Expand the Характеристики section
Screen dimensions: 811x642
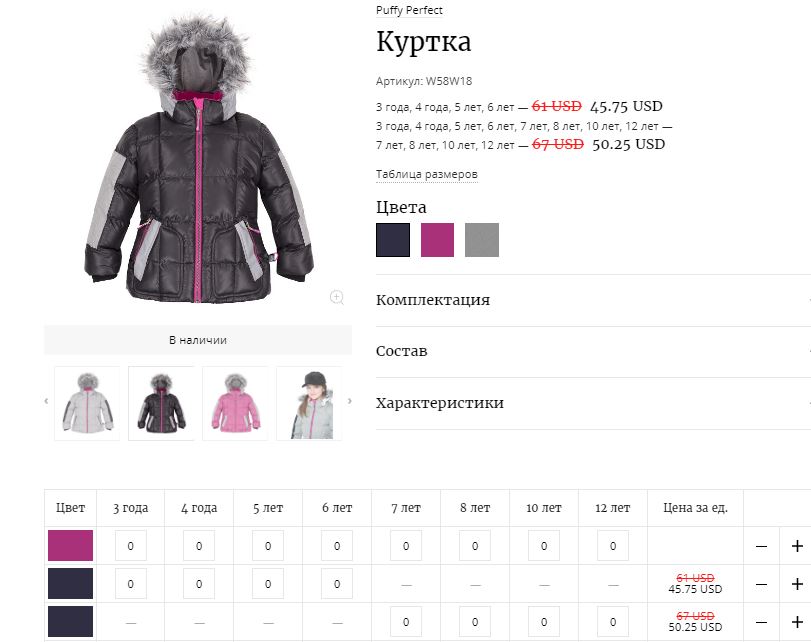pyautogui.click(x=593, y=403)
